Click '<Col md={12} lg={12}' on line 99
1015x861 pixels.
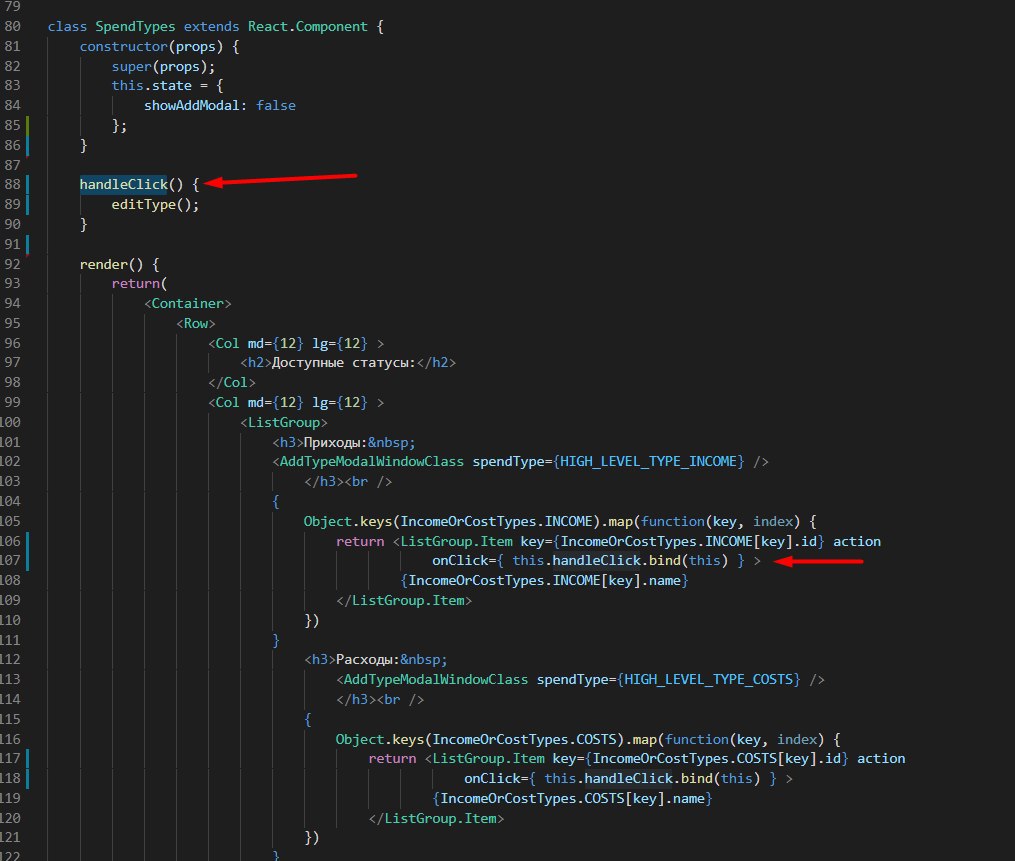point(287,403)
